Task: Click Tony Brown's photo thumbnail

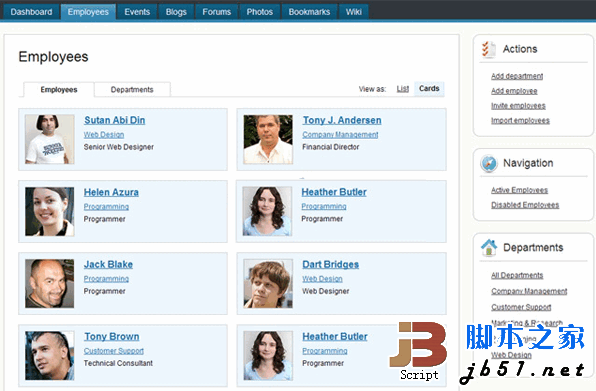Action: pyautogui.click(x=50, y=356)
